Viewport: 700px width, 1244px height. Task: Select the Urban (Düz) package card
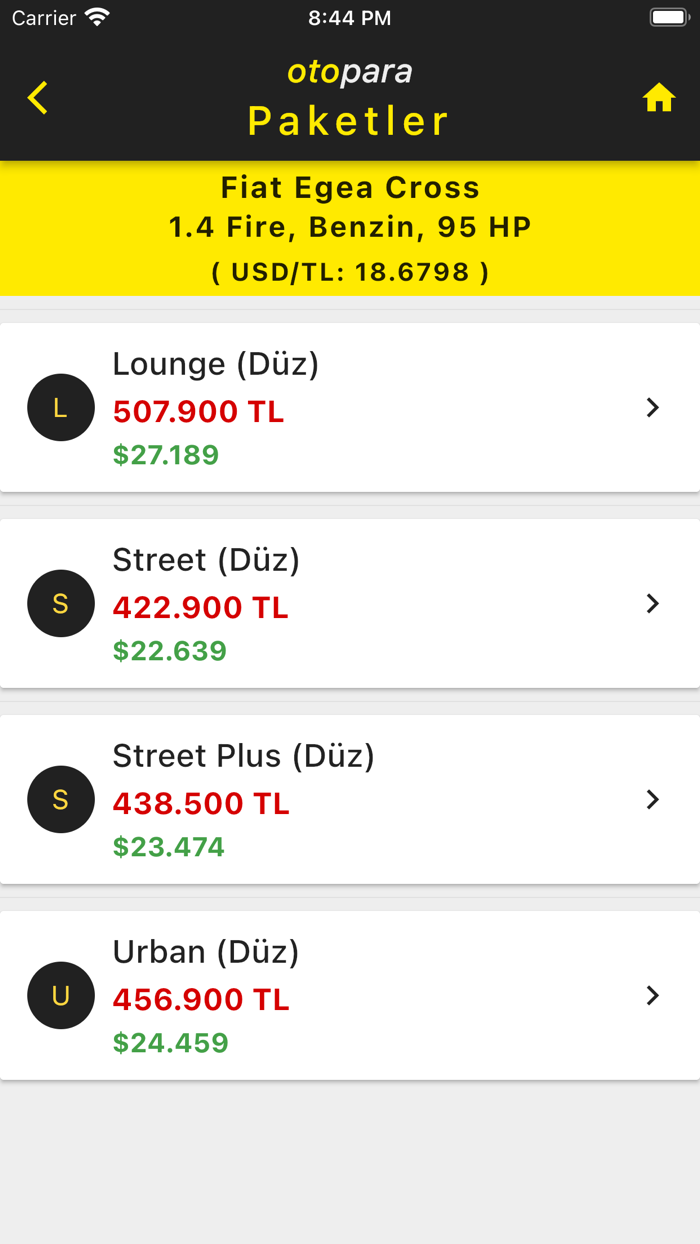pyautogui.click(x=350, y=996)
